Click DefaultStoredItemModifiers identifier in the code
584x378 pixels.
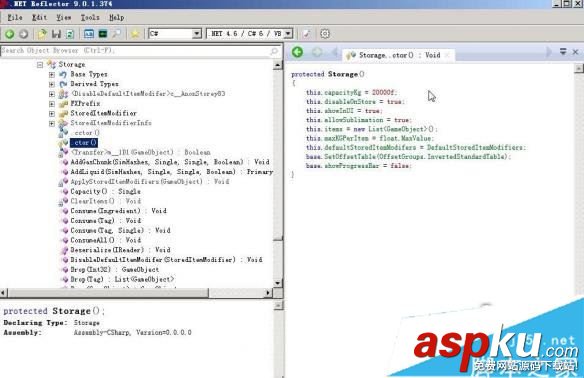pos(475,147)
